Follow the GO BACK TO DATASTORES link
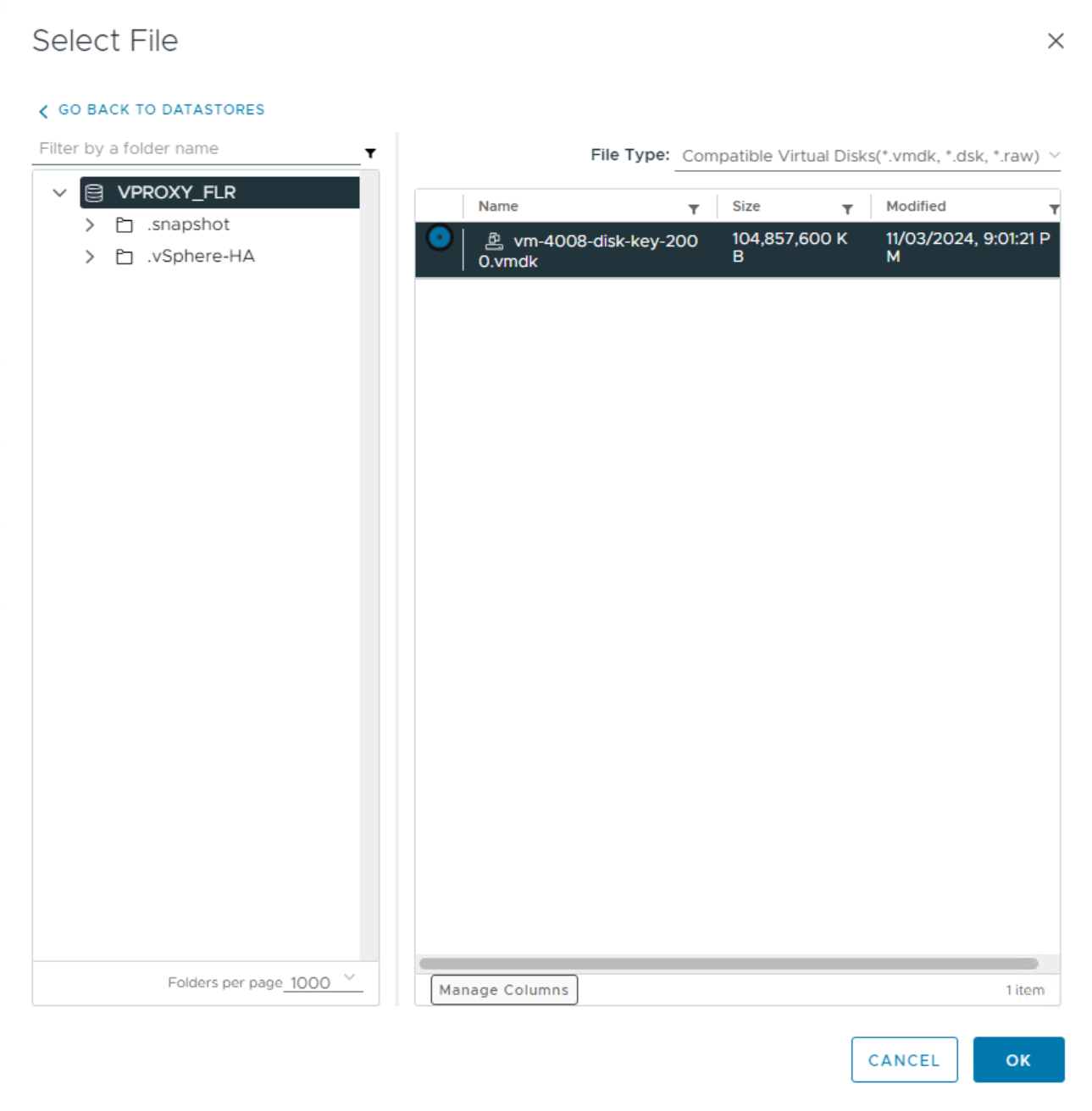The image size is (1092, 1111). pyautogui.click(x=161, y=110)
